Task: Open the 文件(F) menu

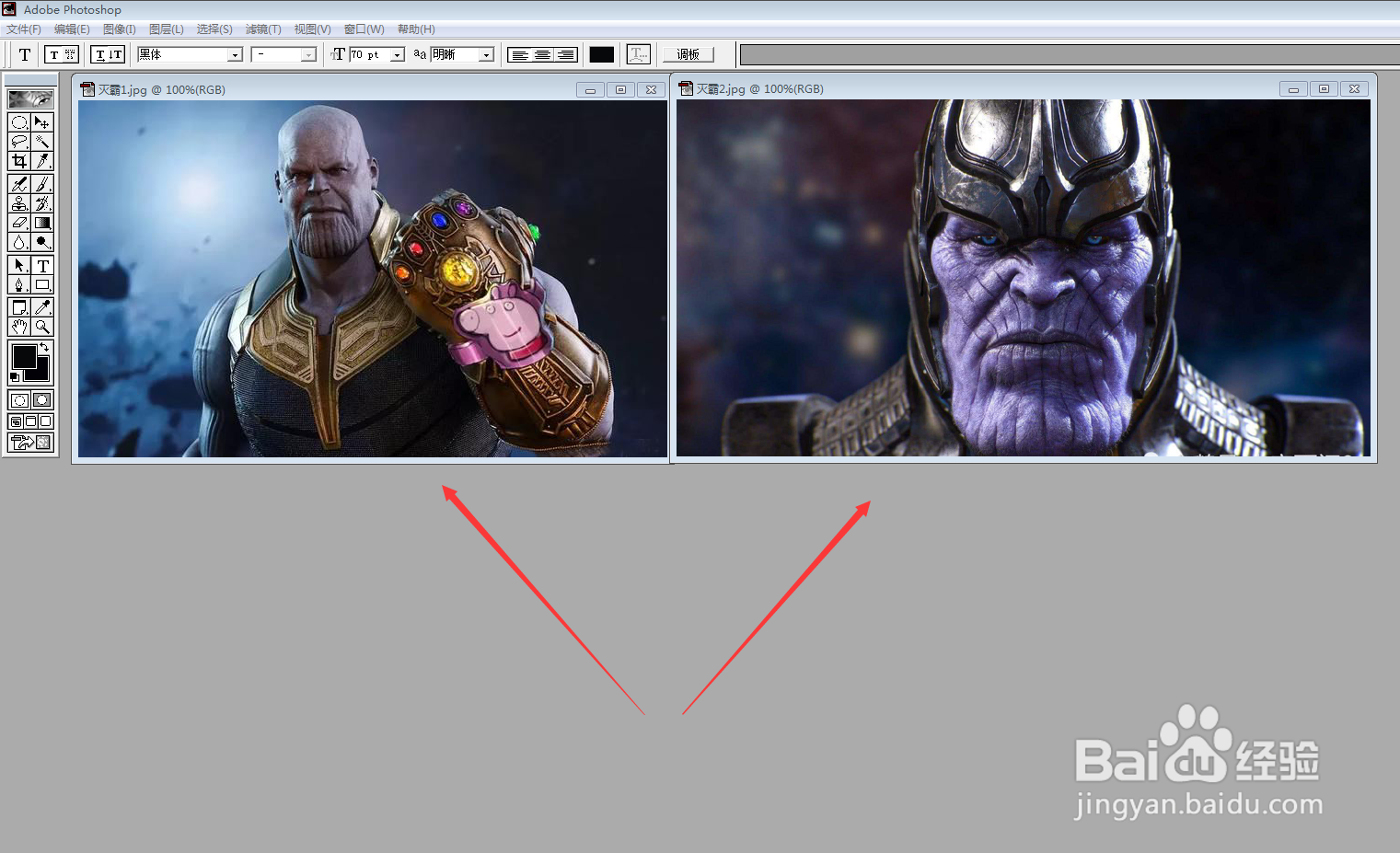Action: click(x=24, y=29)
